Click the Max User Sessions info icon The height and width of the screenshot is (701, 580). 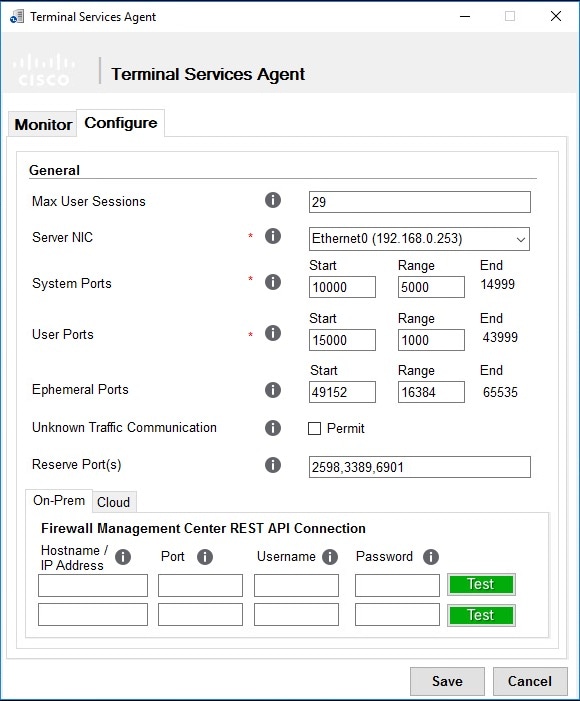coord(273,200)
